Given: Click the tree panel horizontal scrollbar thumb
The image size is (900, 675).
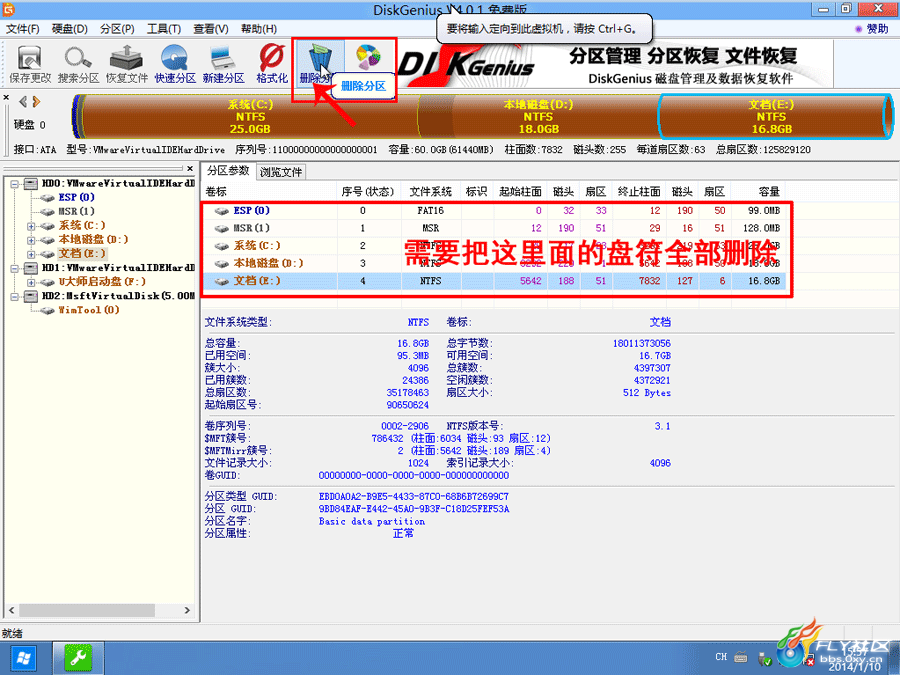Looking at the screenshot, I should click(x=86, y=610).
